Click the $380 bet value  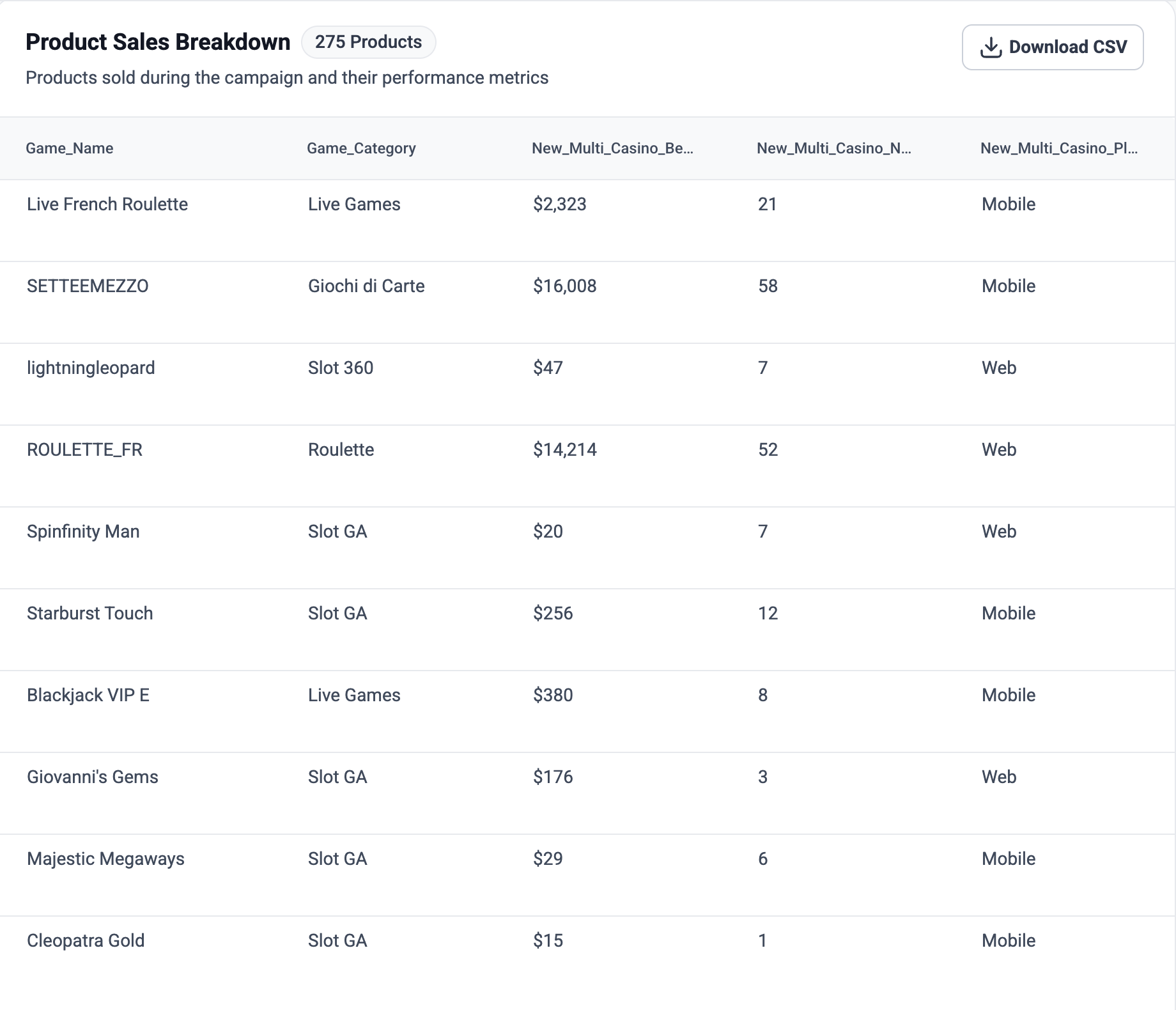(x=553, y=695)
